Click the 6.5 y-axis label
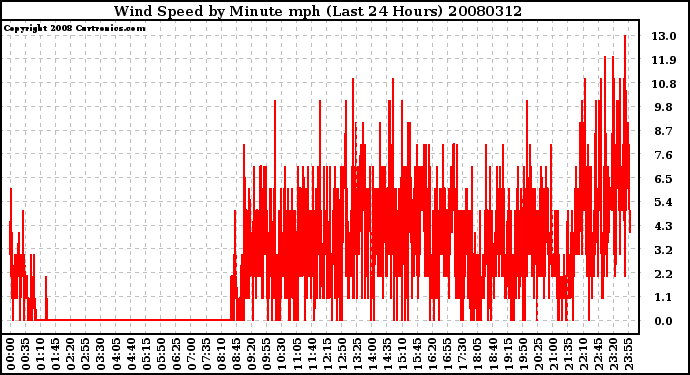The image size is (690, 375). 664,179
